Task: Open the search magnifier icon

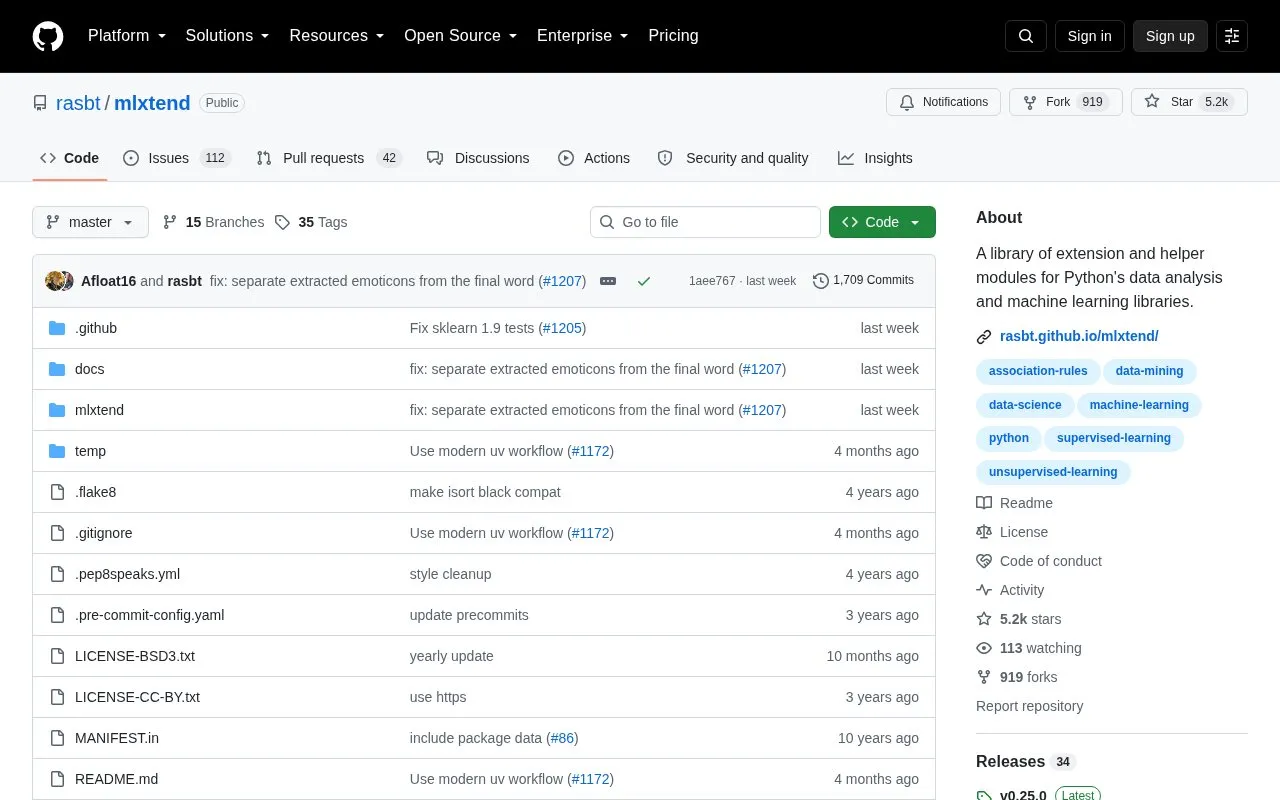Action: (1026, 36)
